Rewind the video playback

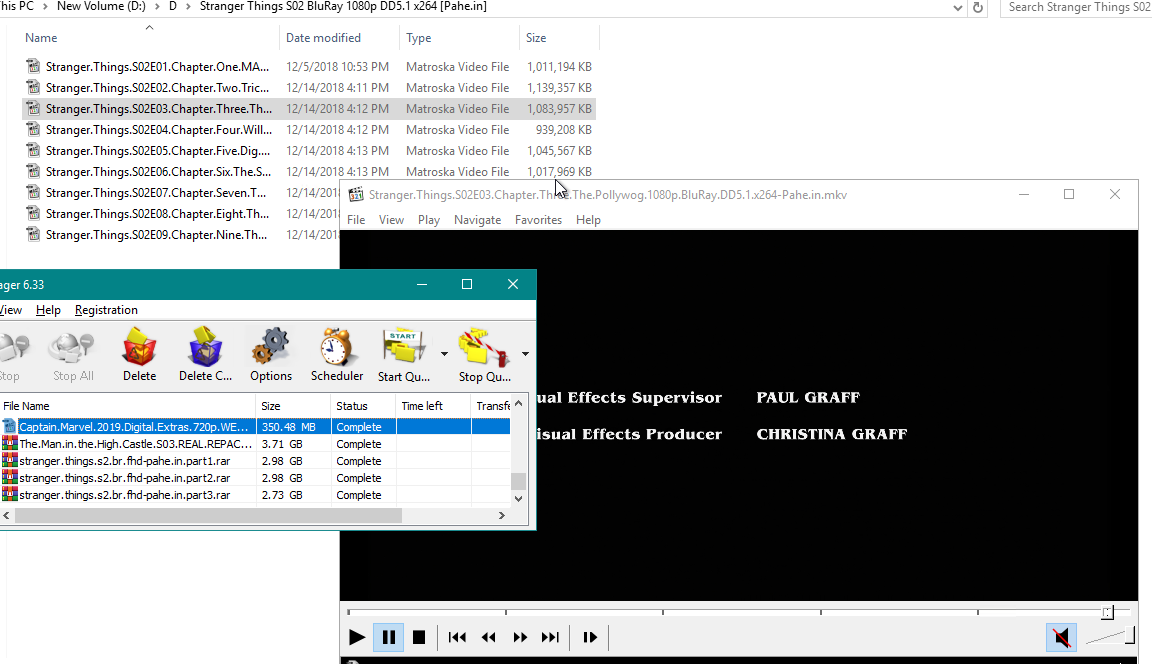(x=489, y=638)
